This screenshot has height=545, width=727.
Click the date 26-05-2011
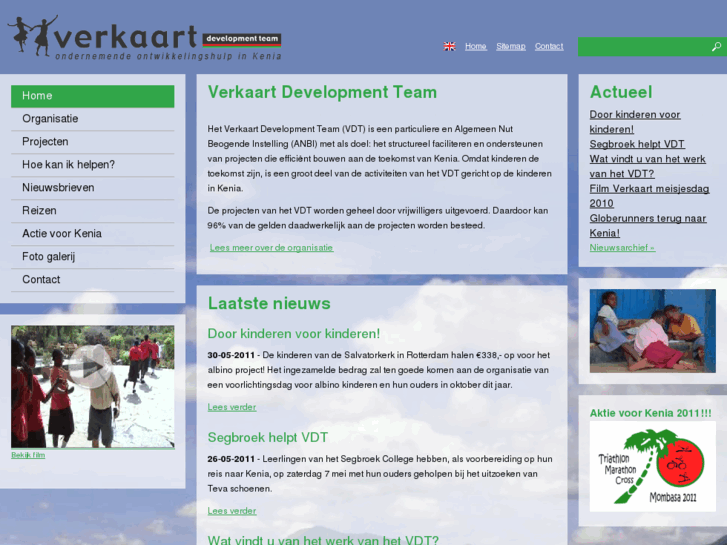click(x=231, y=459)
